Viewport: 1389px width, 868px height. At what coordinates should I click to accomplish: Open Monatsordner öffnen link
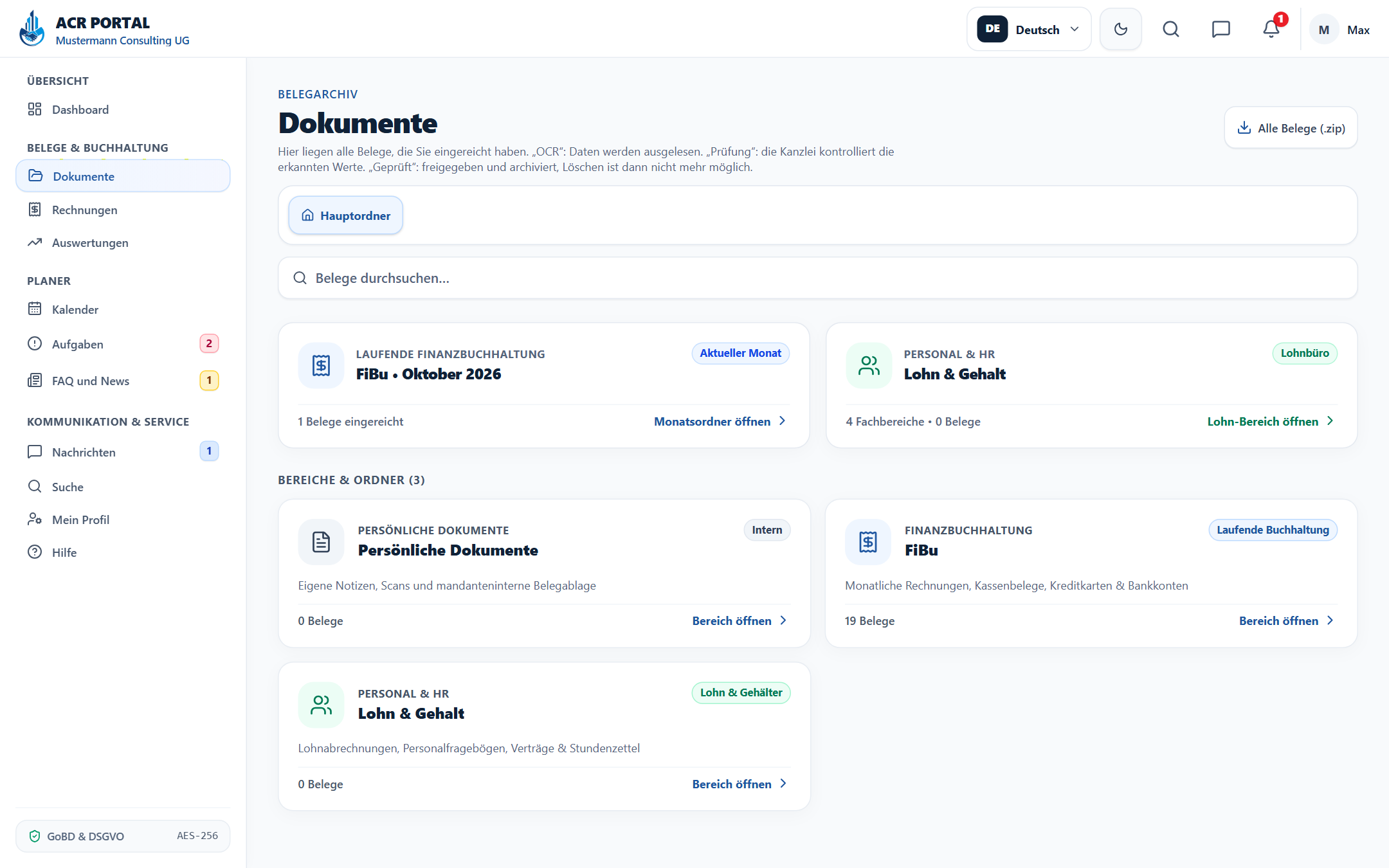pyautogui.click(x=720, y=421)
